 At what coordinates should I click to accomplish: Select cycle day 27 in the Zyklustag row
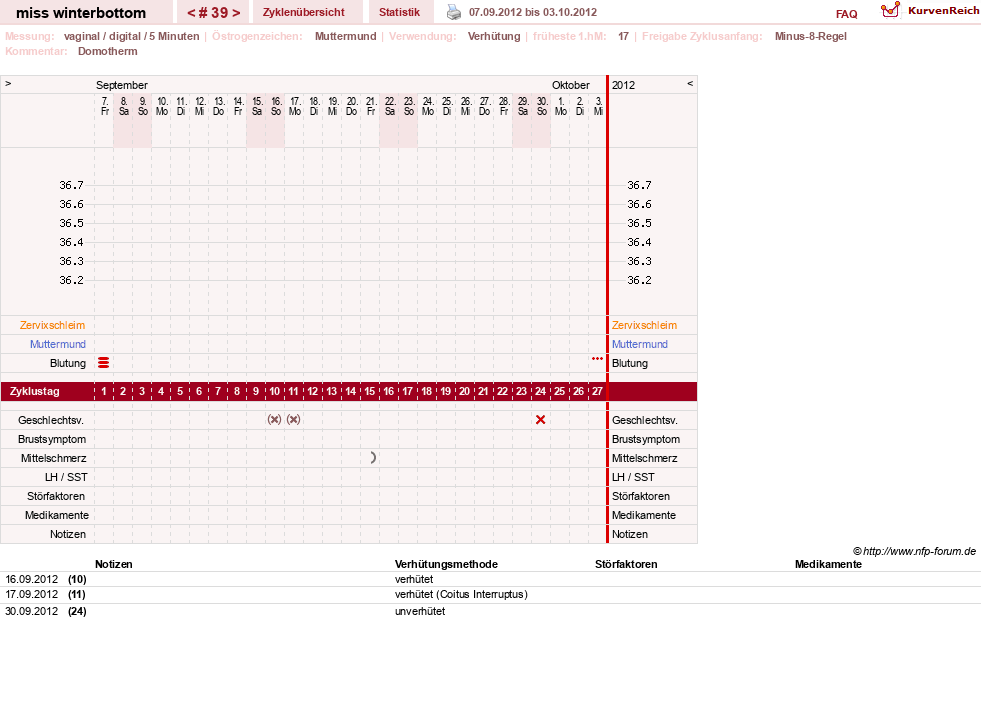[x=597, y=392]
